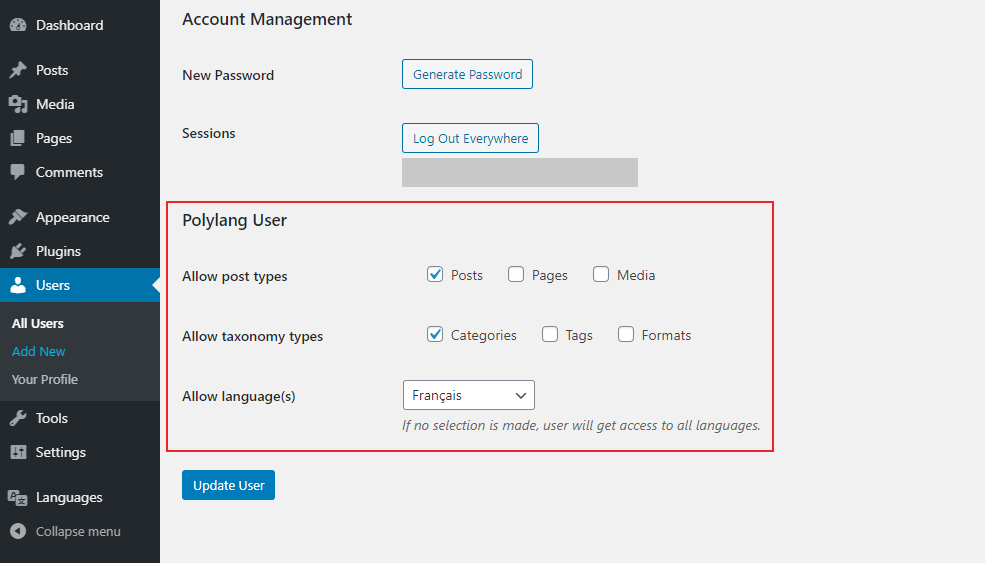Click the Collapse menu label
The image size is (985, 563).
pyautogui.click(x=78, y=532)
